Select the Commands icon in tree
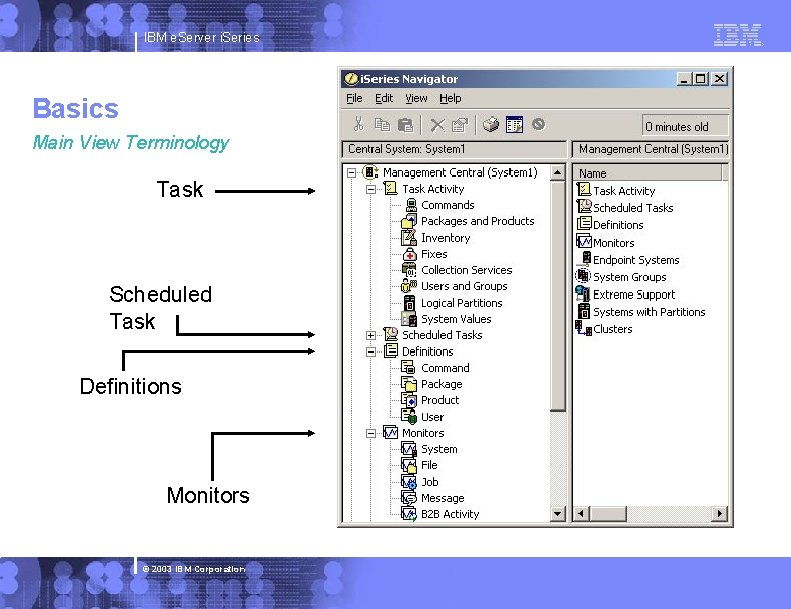Image resolution: width=791 pixels, height=609 pixels. (x=411, y=205)
